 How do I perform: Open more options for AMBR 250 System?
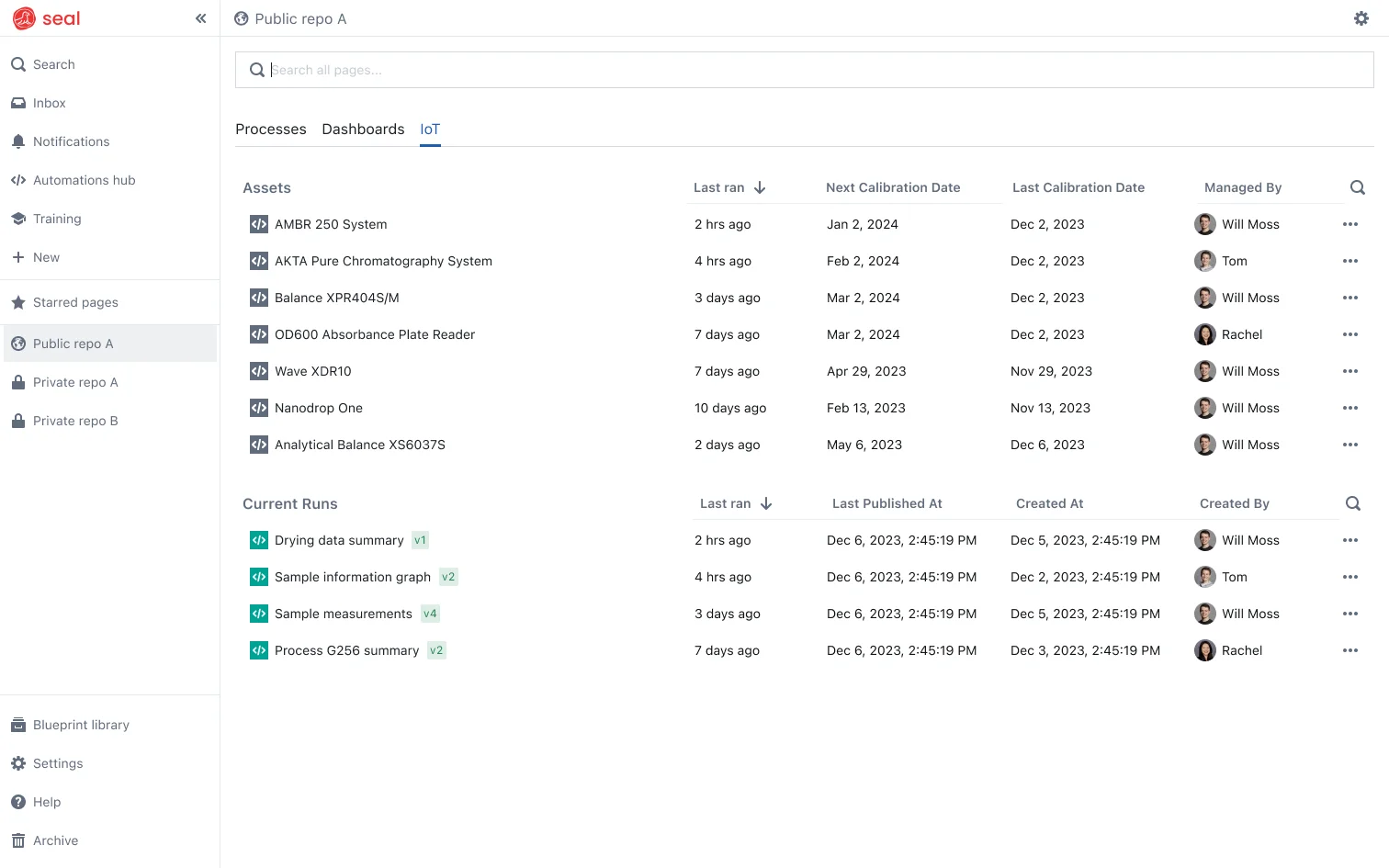(1349, 224)
